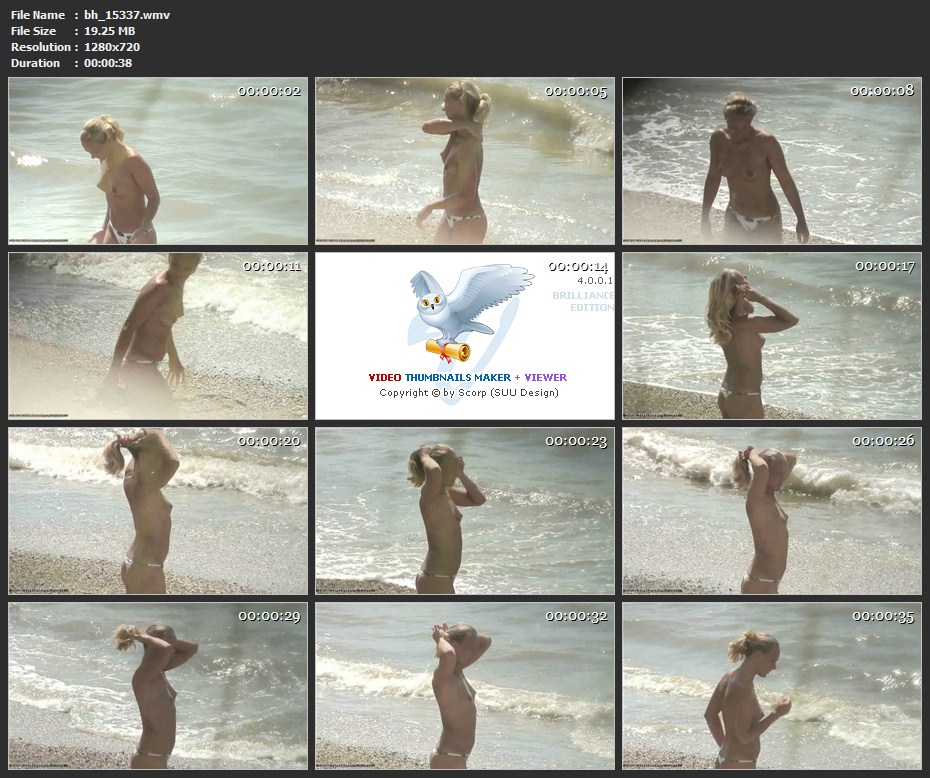Select the 00:00:38 duration value
The image size is (930, 778).
pos(108,63)
